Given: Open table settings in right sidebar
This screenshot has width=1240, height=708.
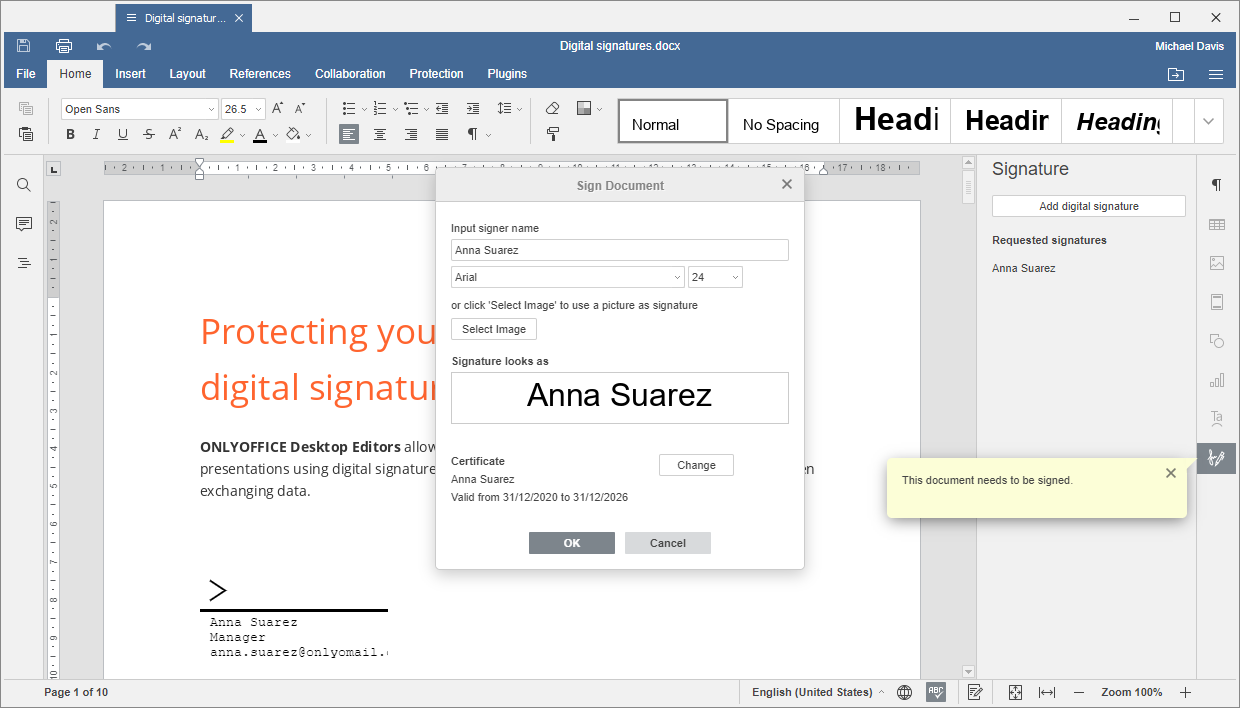Looking at the screenshot, I should 1217,224.
